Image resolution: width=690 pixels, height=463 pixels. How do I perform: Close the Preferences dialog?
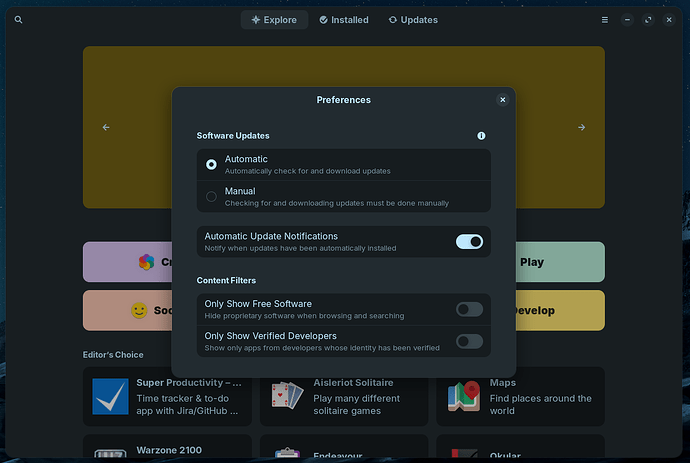click(503, 100)
